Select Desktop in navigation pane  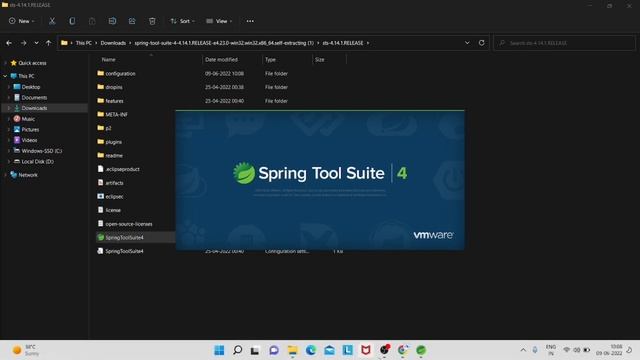point(31,87)
